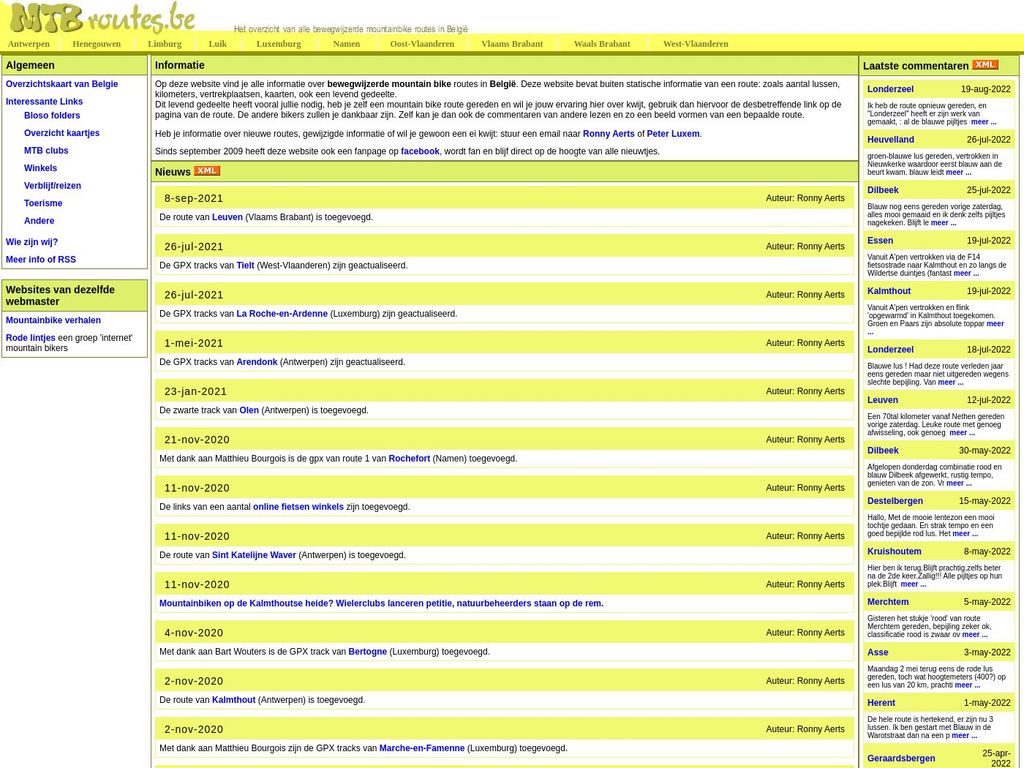Click 'meer ...' in the Merchtem comment
1024x768 pixels.
coord(975,635)
